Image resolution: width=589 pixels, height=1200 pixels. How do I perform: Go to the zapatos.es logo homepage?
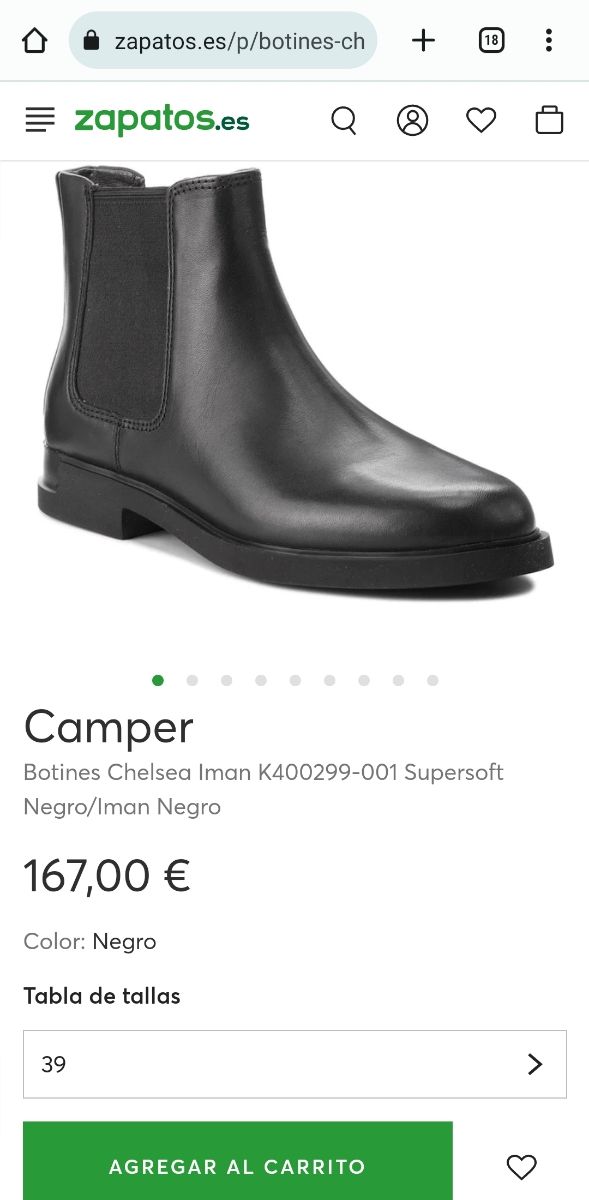pyautogui.click(x=162, y=121)
